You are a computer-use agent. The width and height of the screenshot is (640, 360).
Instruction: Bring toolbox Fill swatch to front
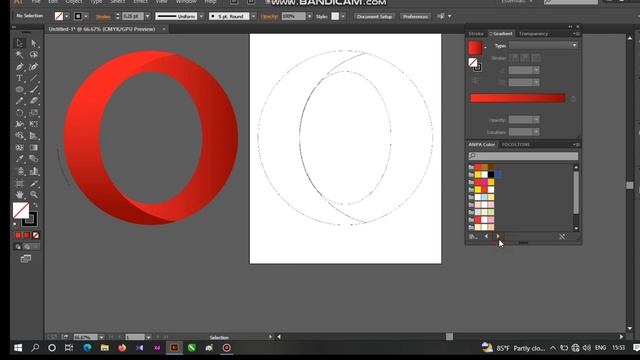20,210
